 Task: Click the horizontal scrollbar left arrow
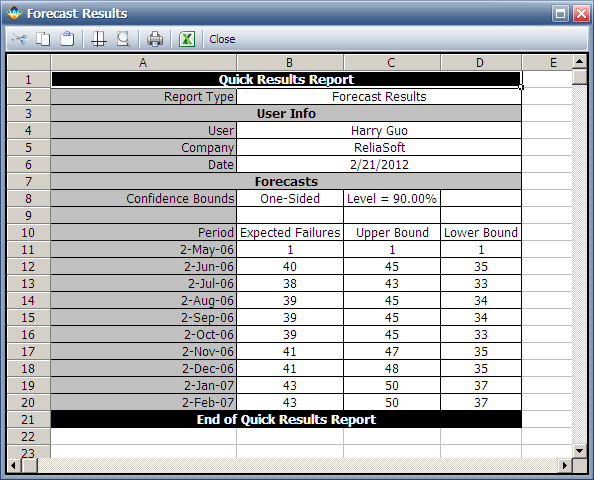coord(14,465)
